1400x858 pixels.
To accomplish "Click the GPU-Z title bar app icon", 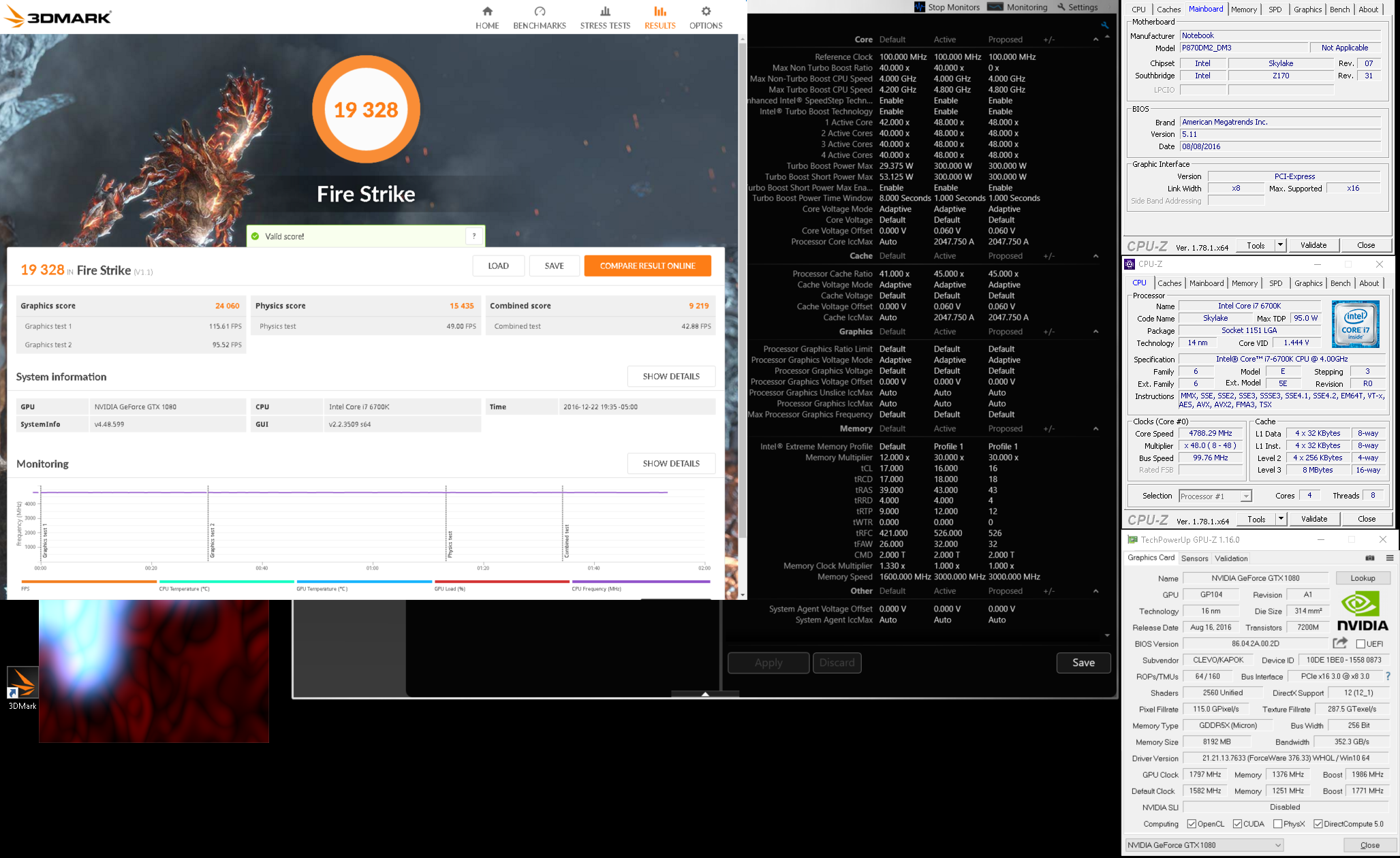I will point(1132,539).
